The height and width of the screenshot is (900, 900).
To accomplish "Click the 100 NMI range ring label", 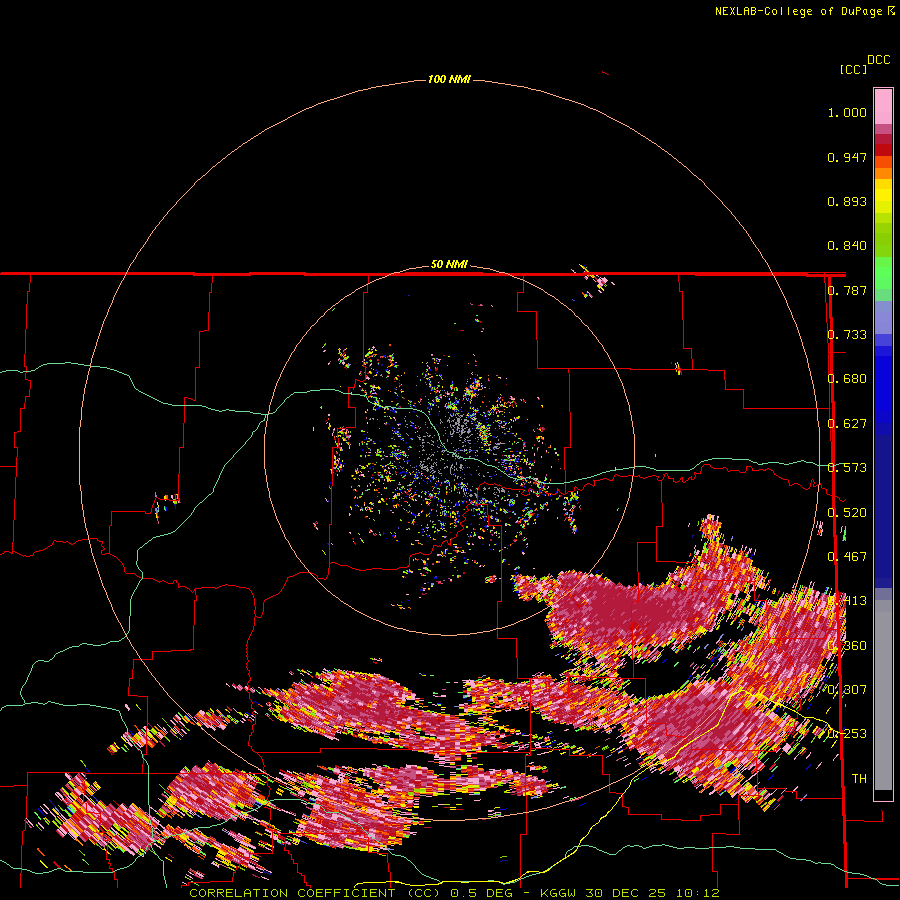I will 449,79.
